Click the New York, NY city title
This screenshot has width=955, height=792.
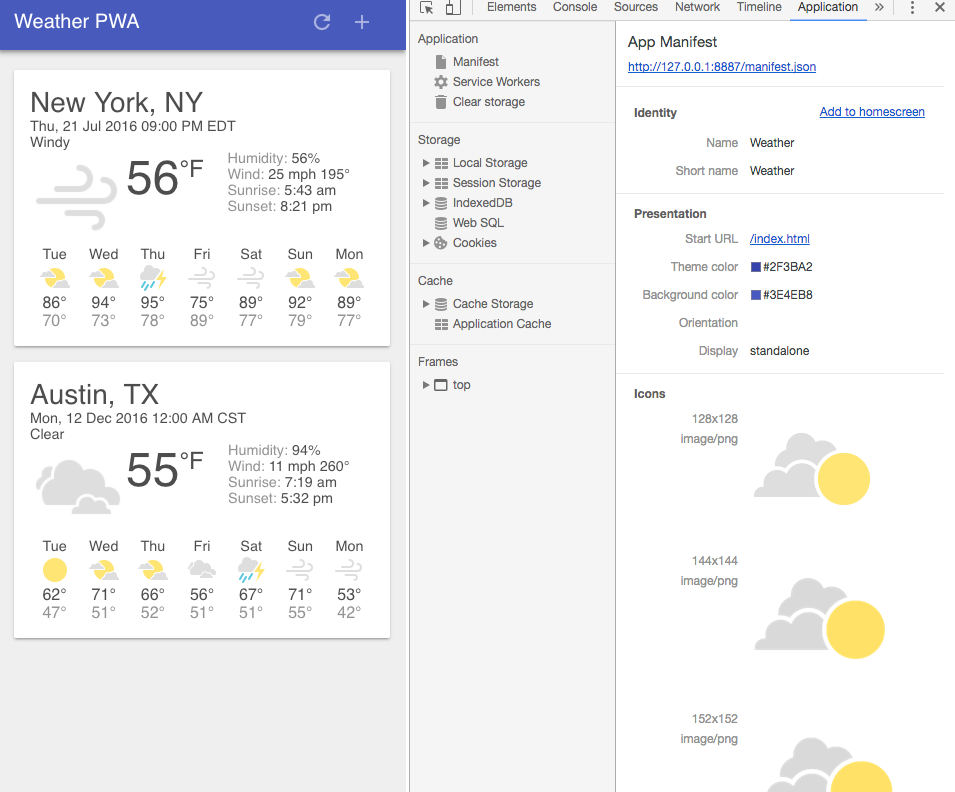tap(116, 102)
